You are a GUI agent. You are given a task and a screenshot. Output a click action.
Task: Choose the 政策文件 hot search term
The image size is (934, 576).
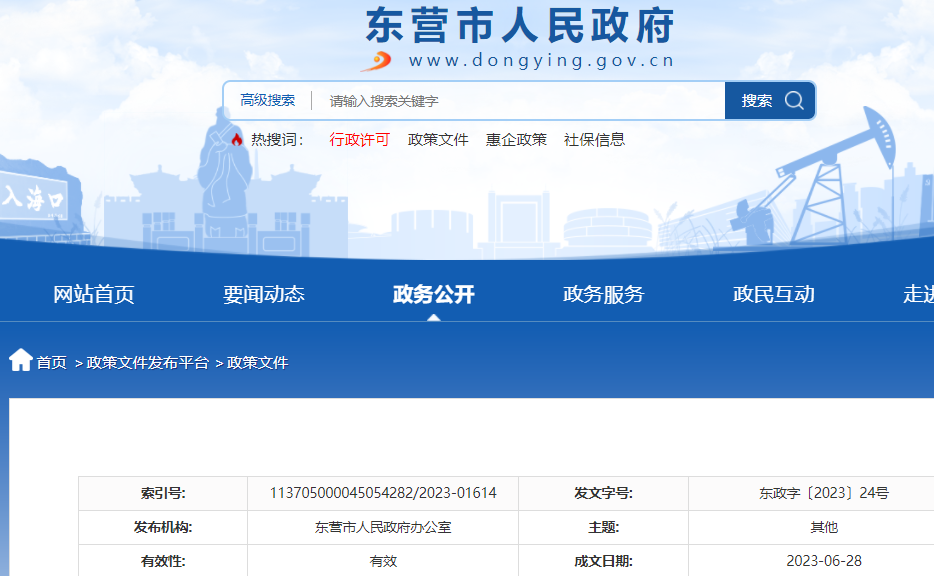point(438,140)
